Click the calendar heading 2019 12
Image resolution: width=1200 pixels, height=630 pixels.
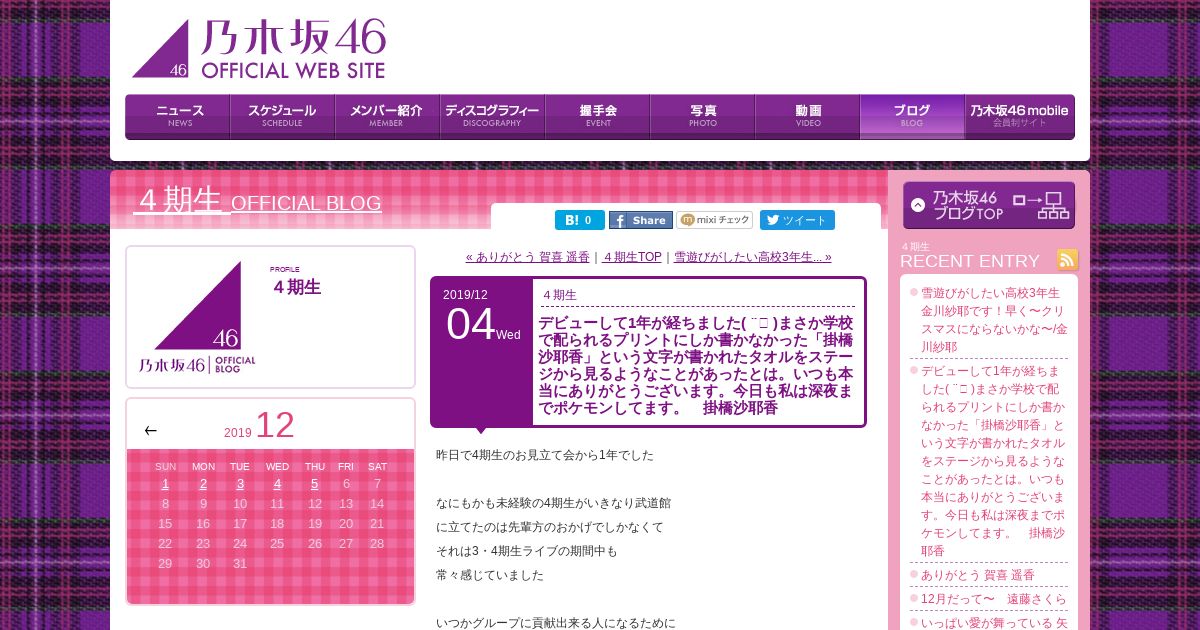click(x=259, y=427)
